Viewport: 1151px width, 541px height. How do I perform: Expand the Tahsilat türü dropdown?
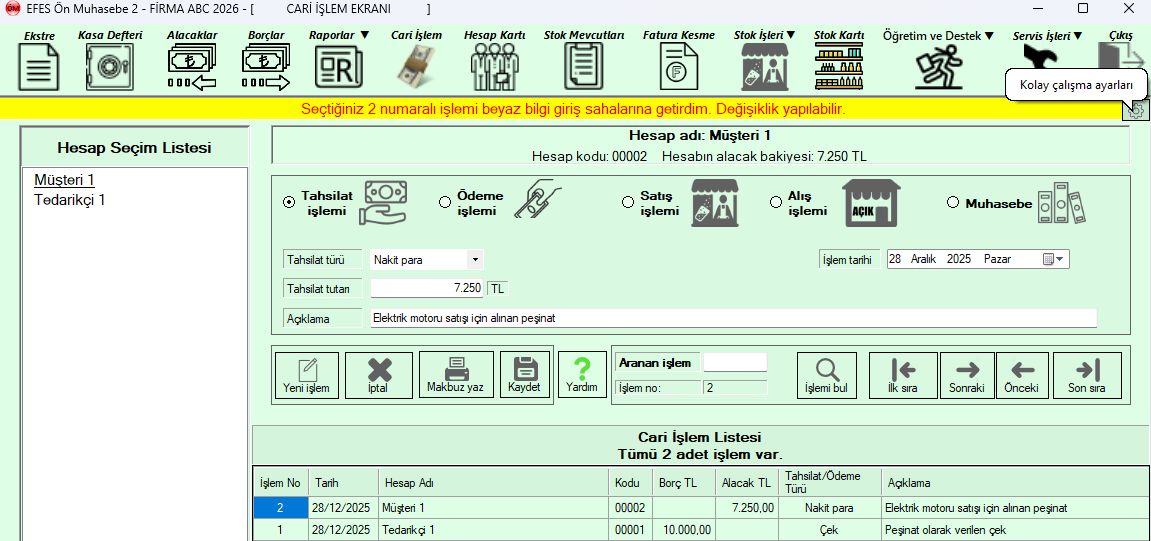[475, 260]
